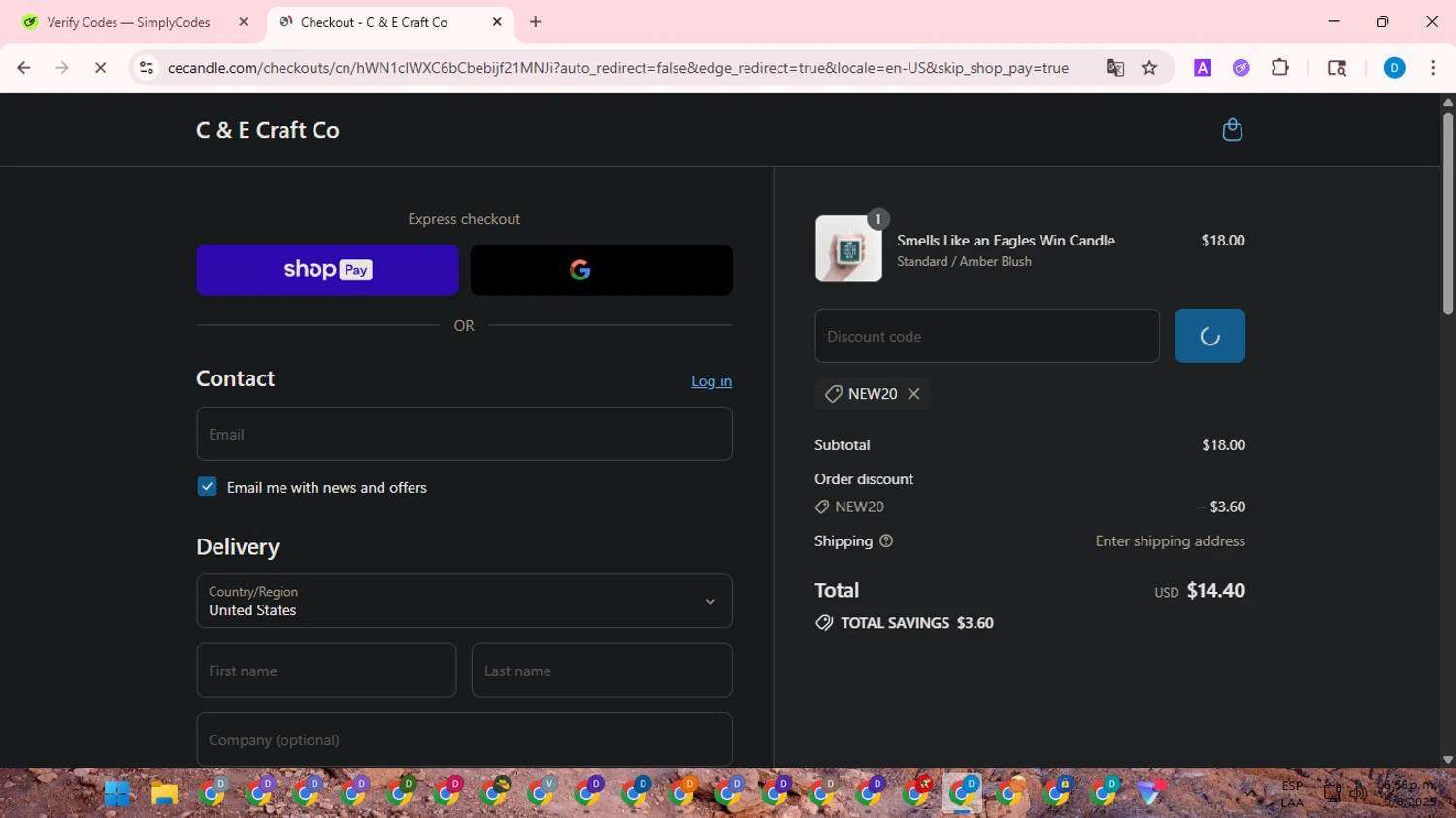Expand the Country/Region dropdown
Screen dimensions: 1456x818
[464, 601]
